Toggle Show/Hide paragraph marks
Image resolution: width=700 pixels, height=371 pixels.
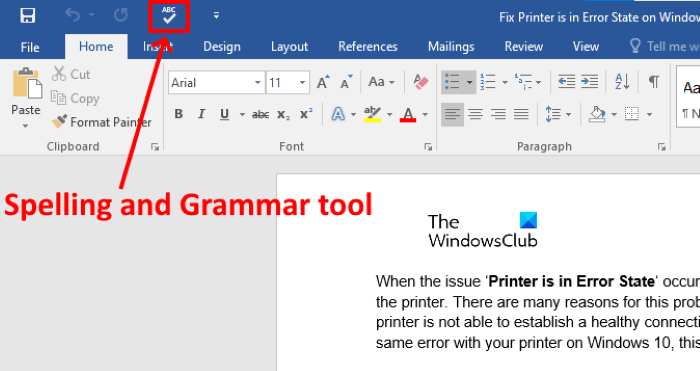point(654,82)
